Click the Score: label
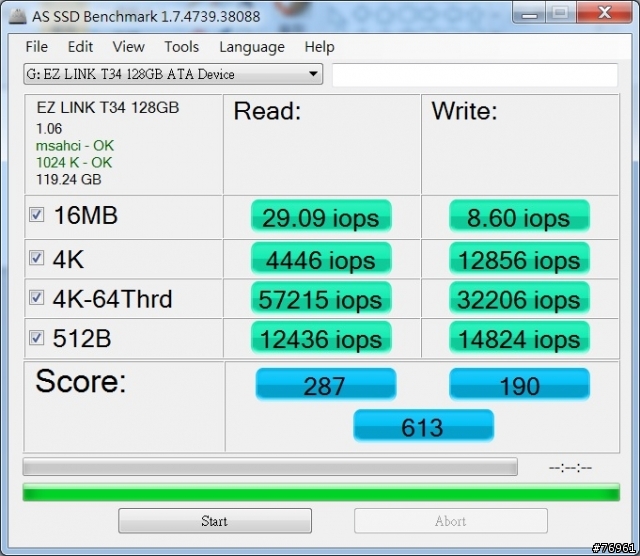 pyautogui.click(x=81, y=381)
